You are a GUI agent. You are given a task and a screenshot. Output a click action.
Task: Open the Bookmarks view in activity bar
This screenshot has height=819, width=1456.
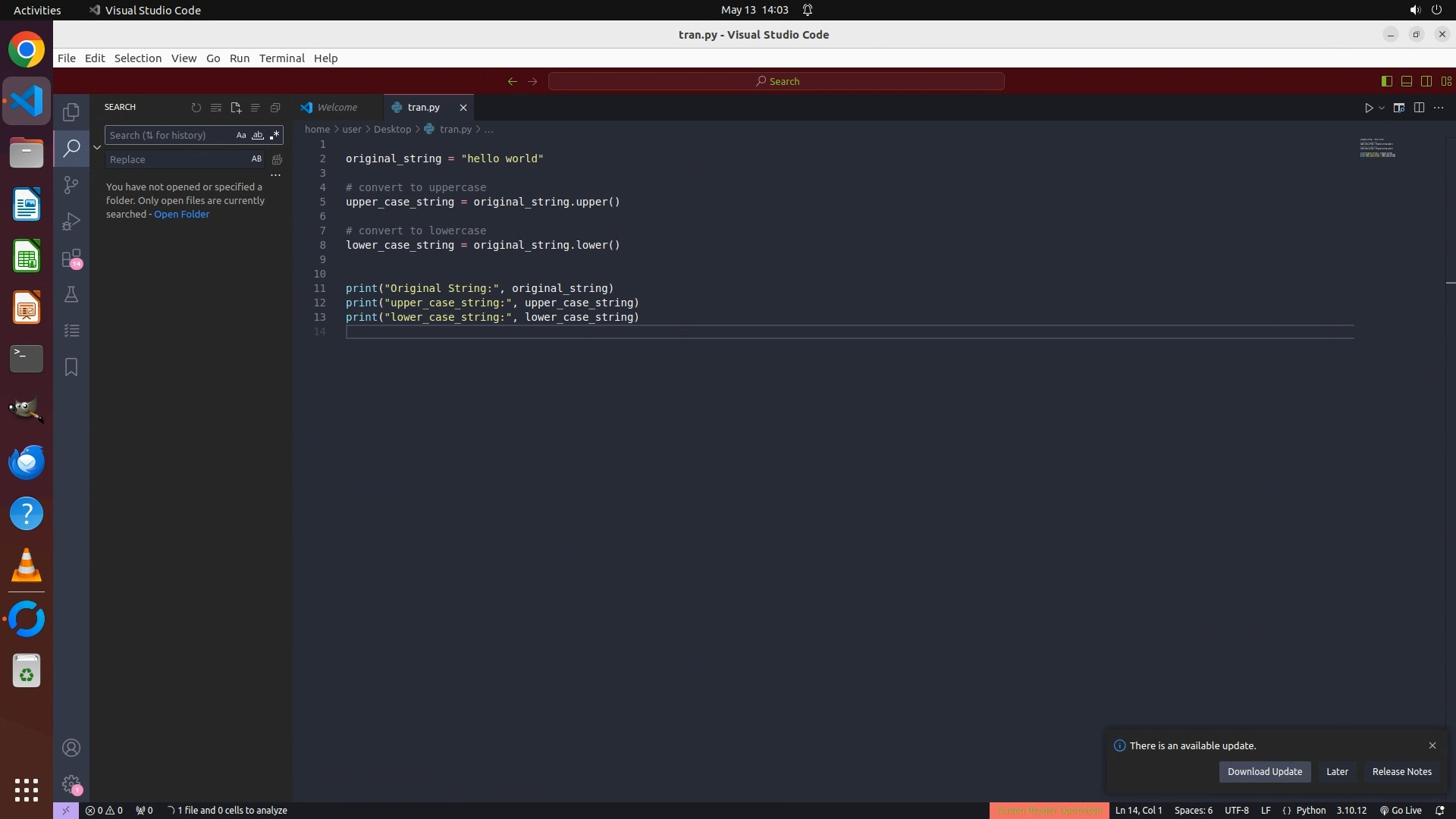[x=71, y=368]
